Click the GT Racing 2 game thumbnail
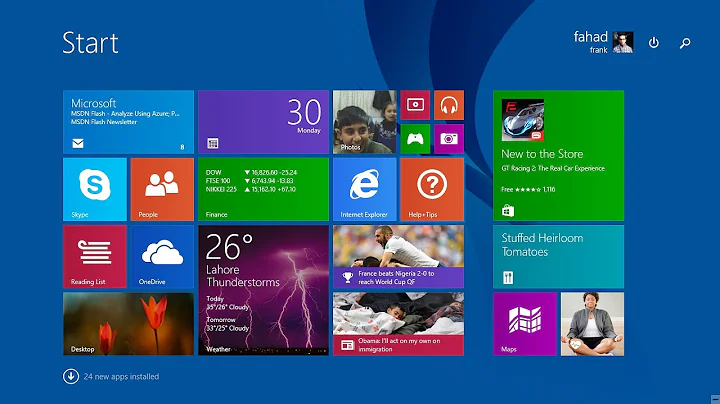 point(523,120)
